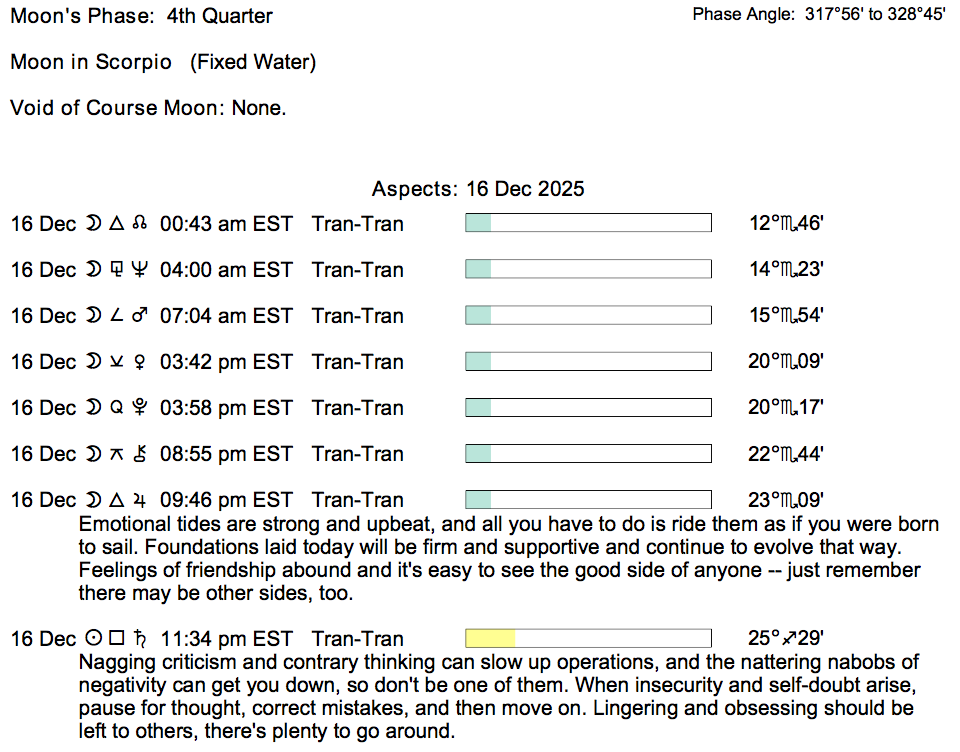Click the Neptune trident glyph
Screen dimensions: 960x752
(x=139, y=270)
